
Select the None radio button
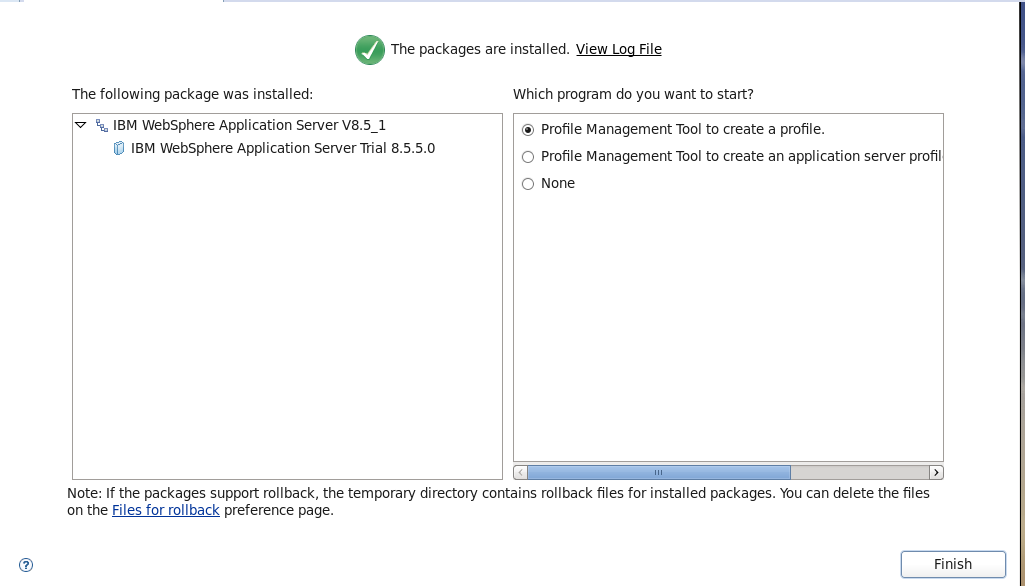tap(528, 184)
